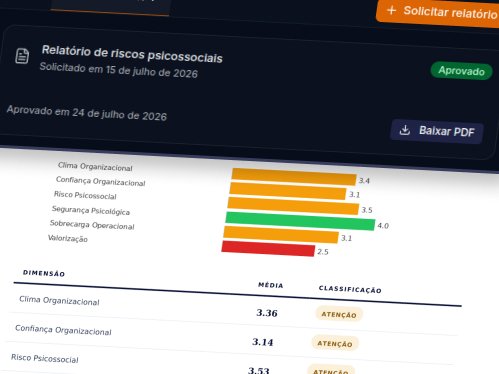Screen dimensions: 499x374
Task: Click the orange bar valued 3.5
Action: 293,206
